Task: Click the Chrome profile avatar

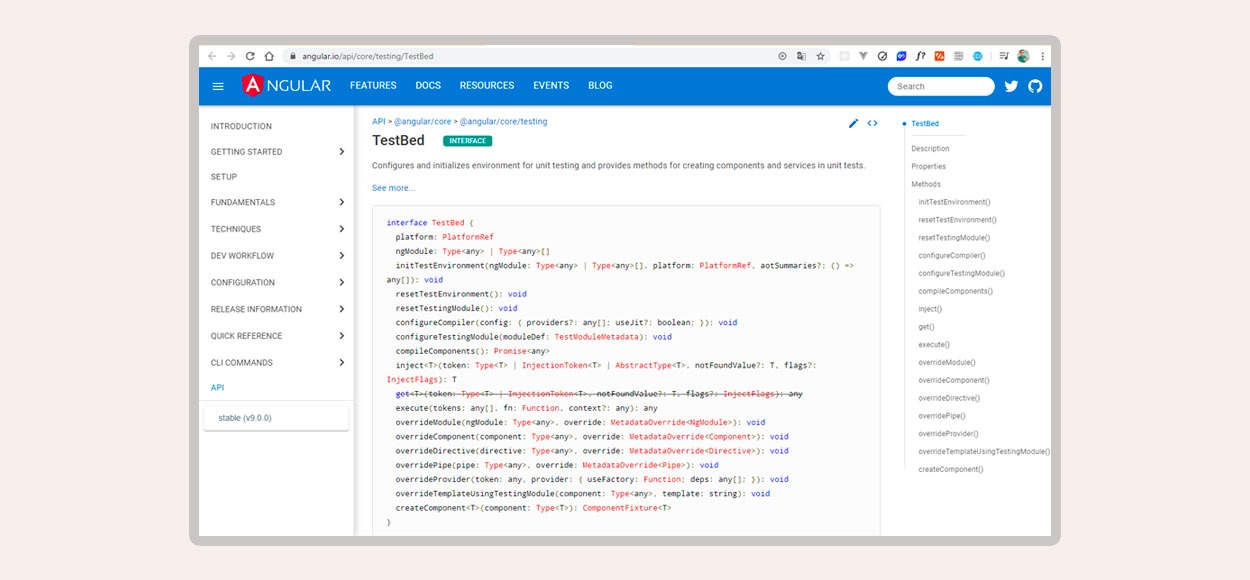Action: coord(1023,56)
